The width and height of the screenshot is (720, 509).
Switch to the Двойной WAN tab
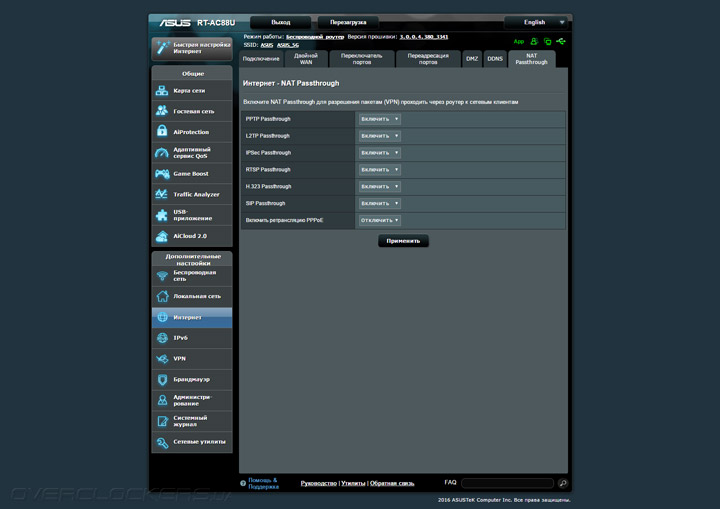tap(306, 59)
